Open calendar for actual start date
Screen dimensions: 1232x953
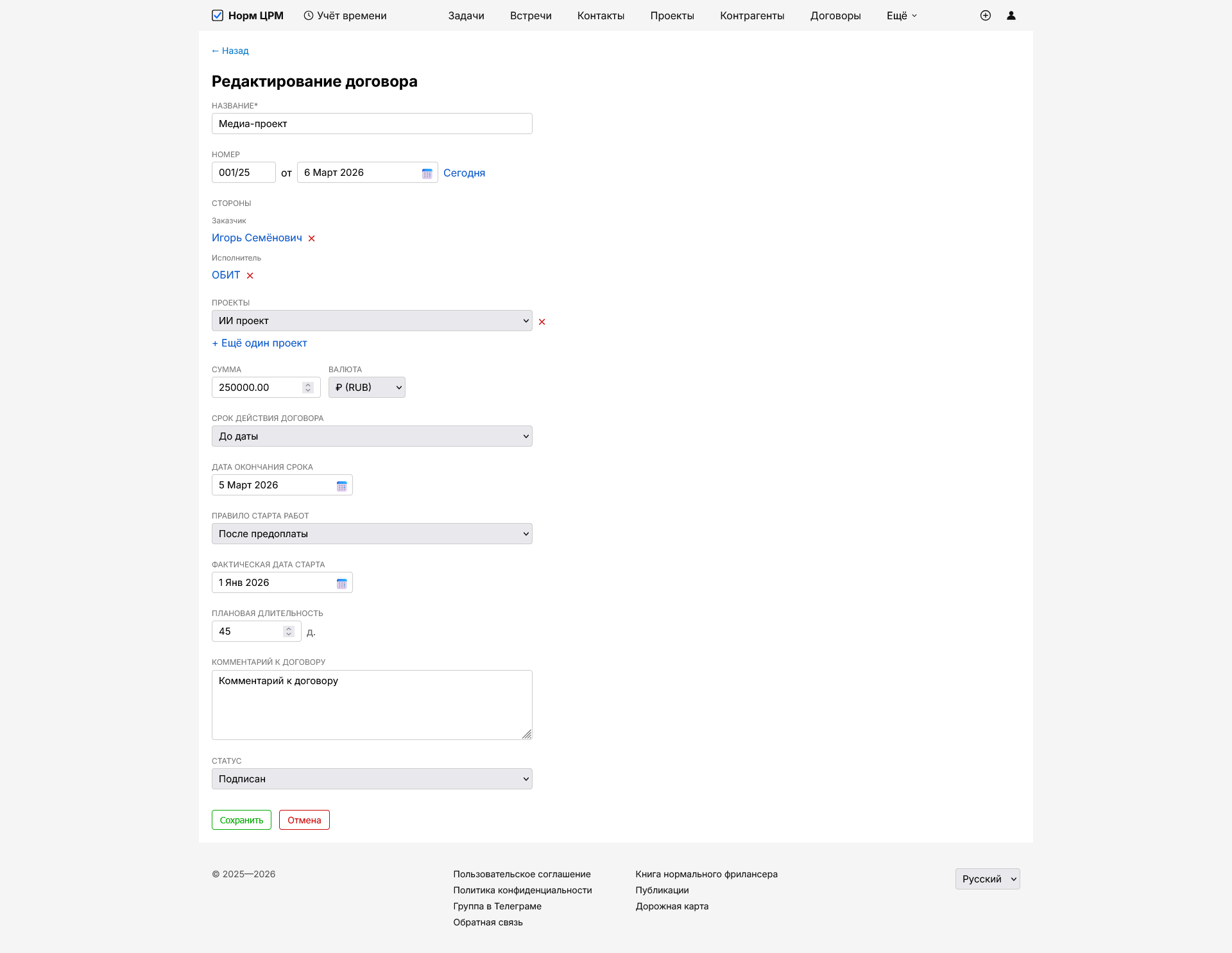click(341, 583)
